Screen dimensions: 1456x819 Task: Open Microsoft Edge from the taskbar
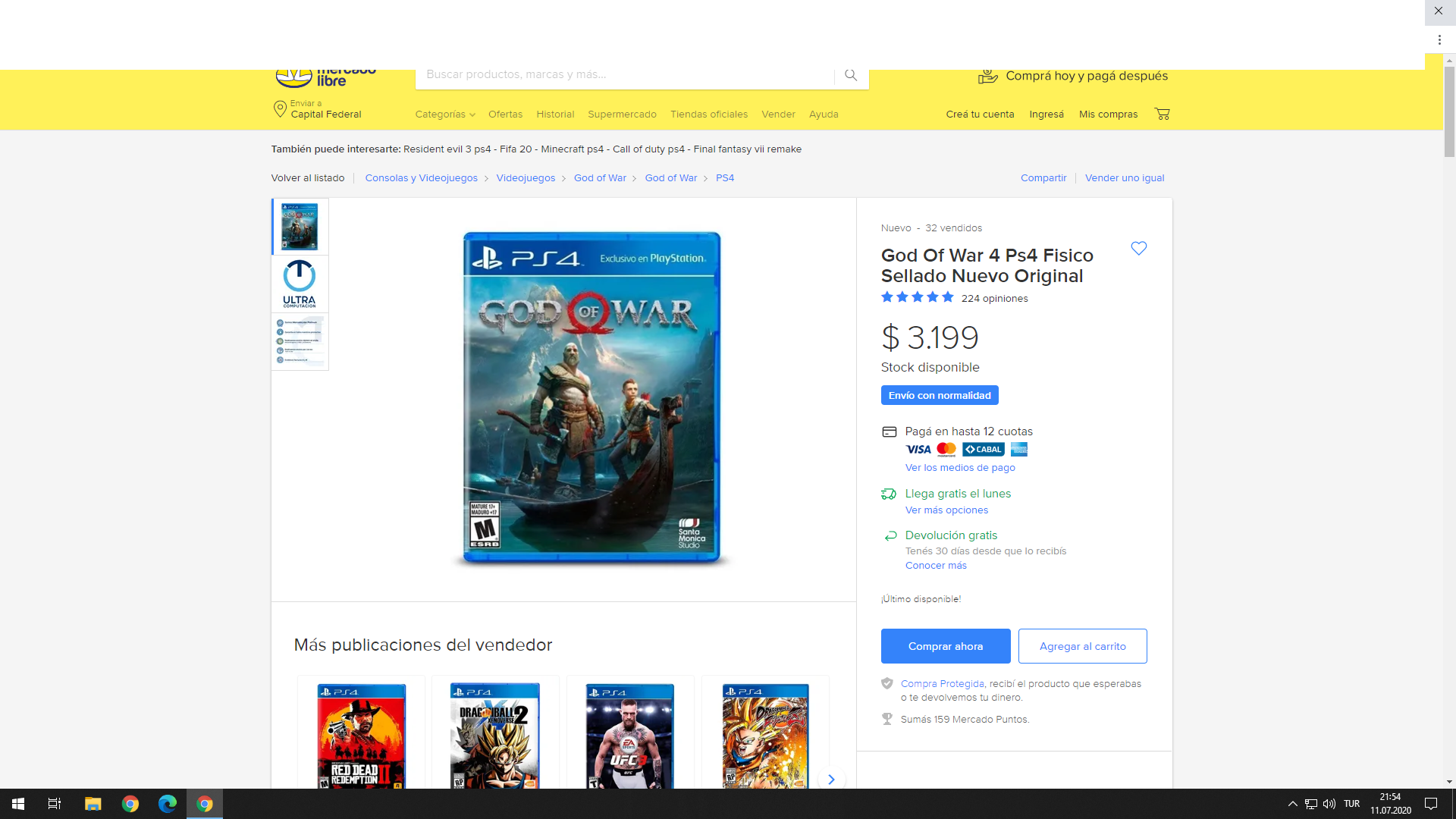[x=167, y=804]
